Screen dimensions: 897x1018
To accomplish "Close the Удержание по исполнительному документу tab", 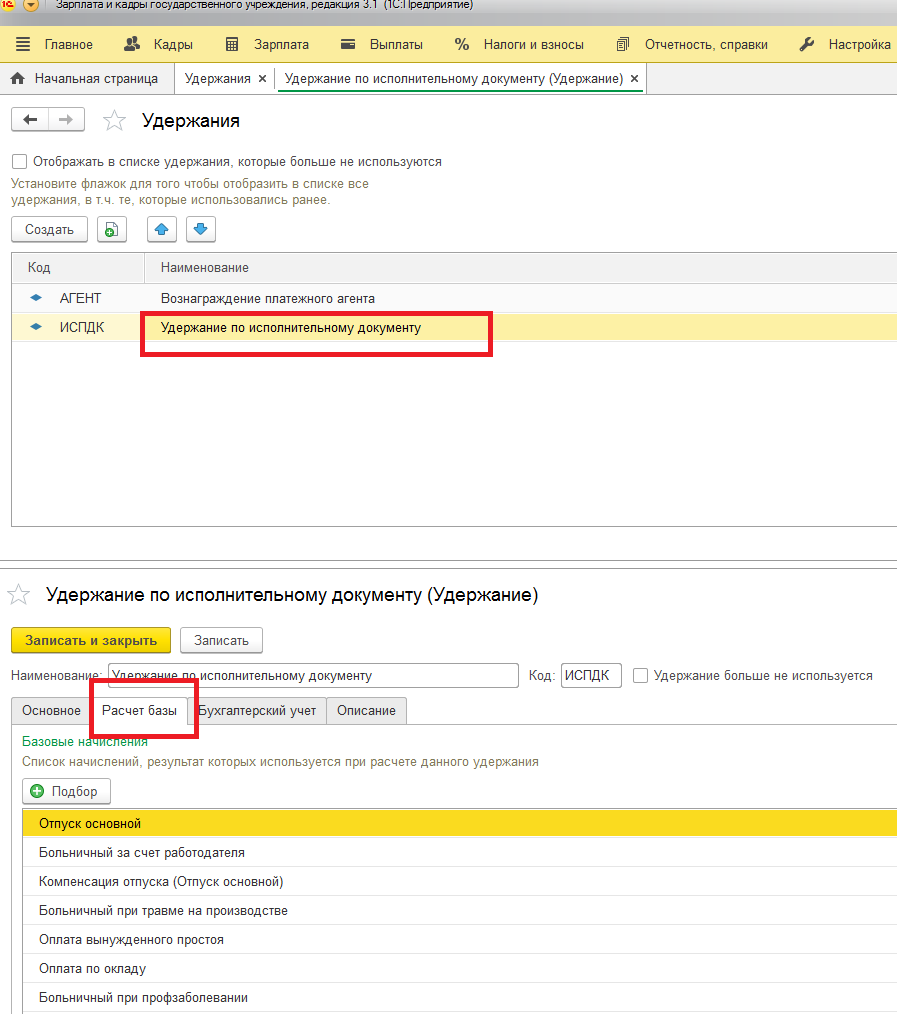I will (x=634, y=79).
